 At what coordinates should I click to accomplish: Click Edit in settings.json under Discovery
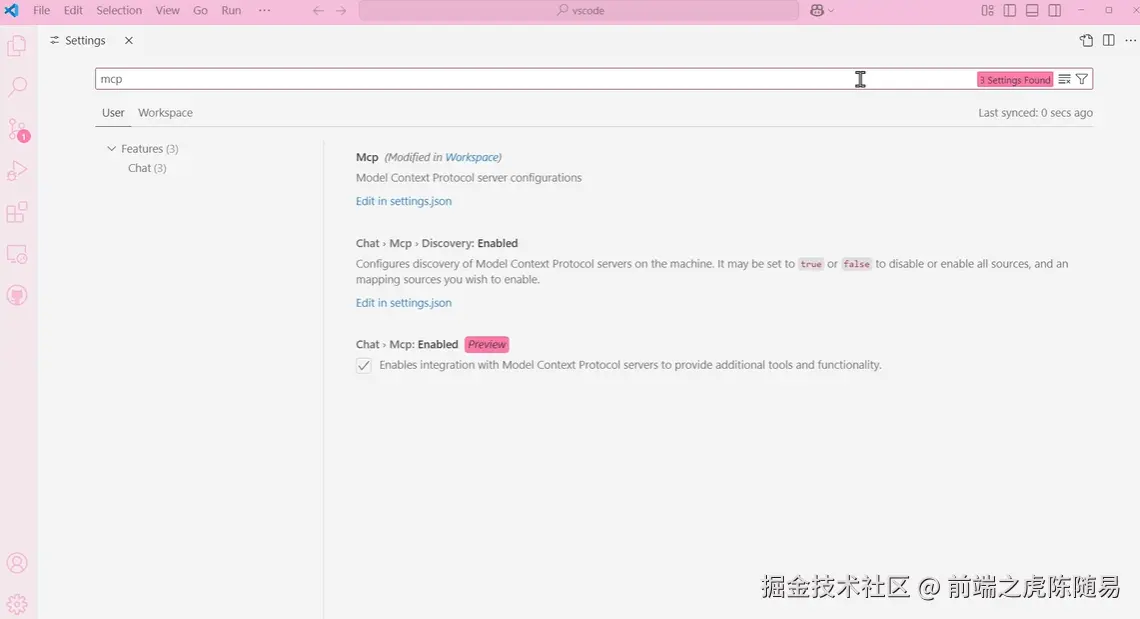point(404,303)
